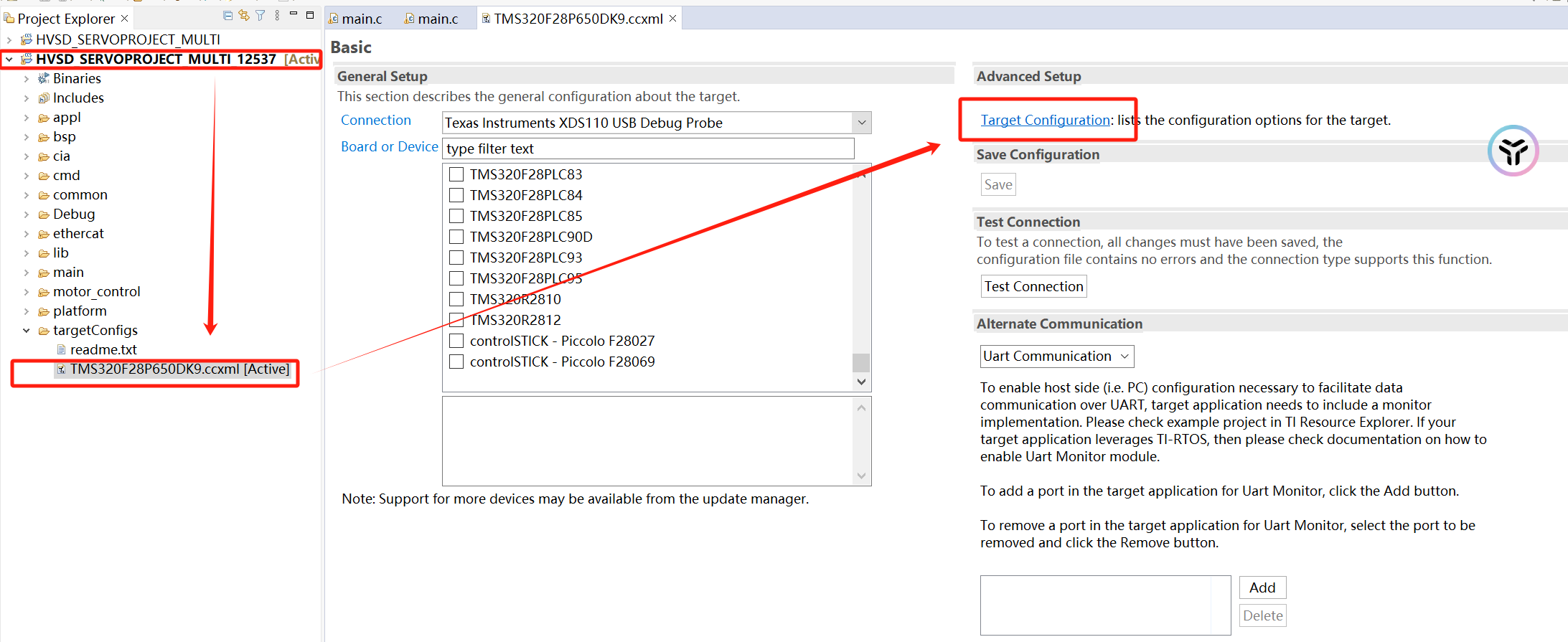Click the readme.txt file icon

coord(62,349)
